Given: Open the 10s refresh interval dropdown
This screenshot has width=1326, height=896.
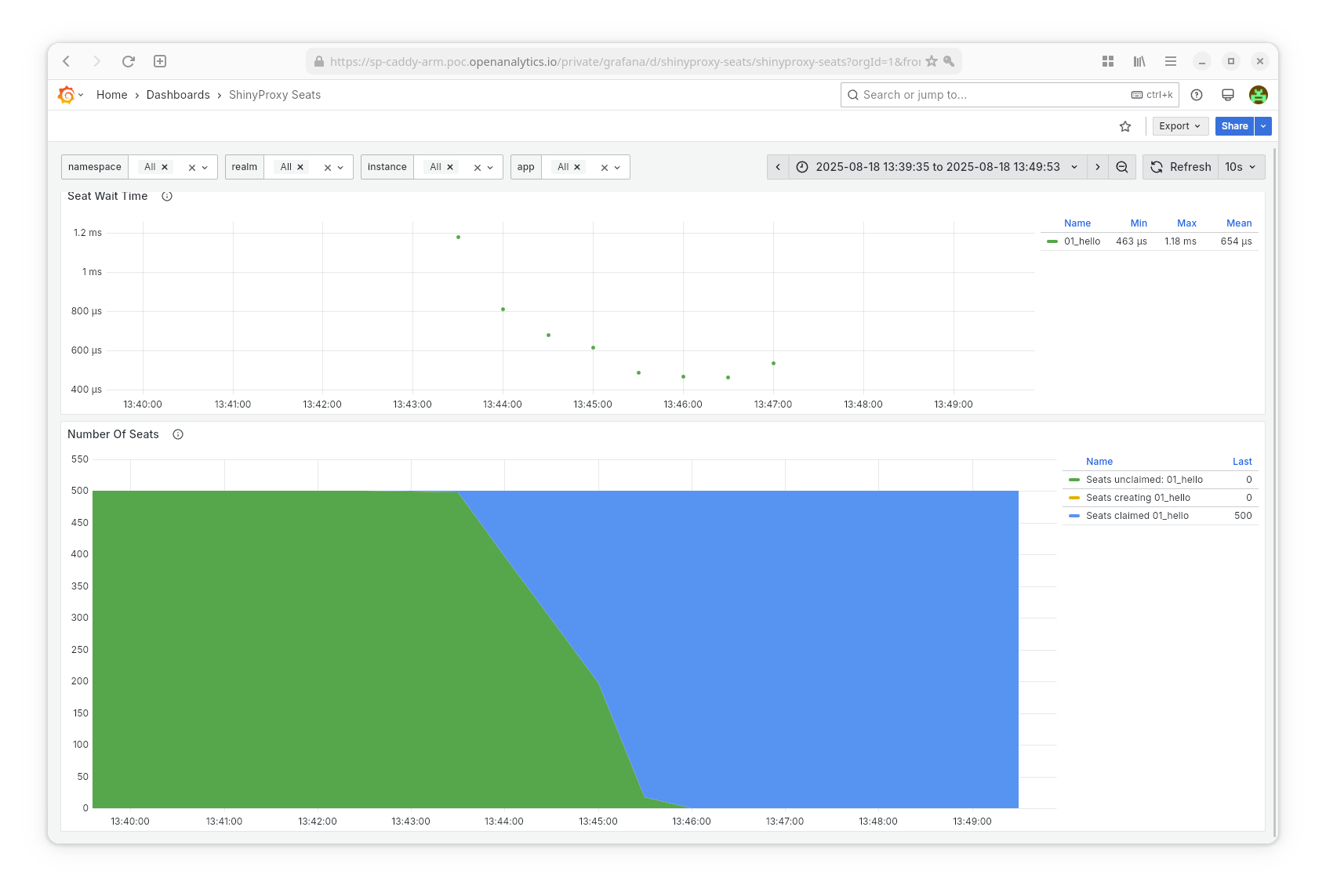Looking at the screenshot, I should coord(1241,167).
